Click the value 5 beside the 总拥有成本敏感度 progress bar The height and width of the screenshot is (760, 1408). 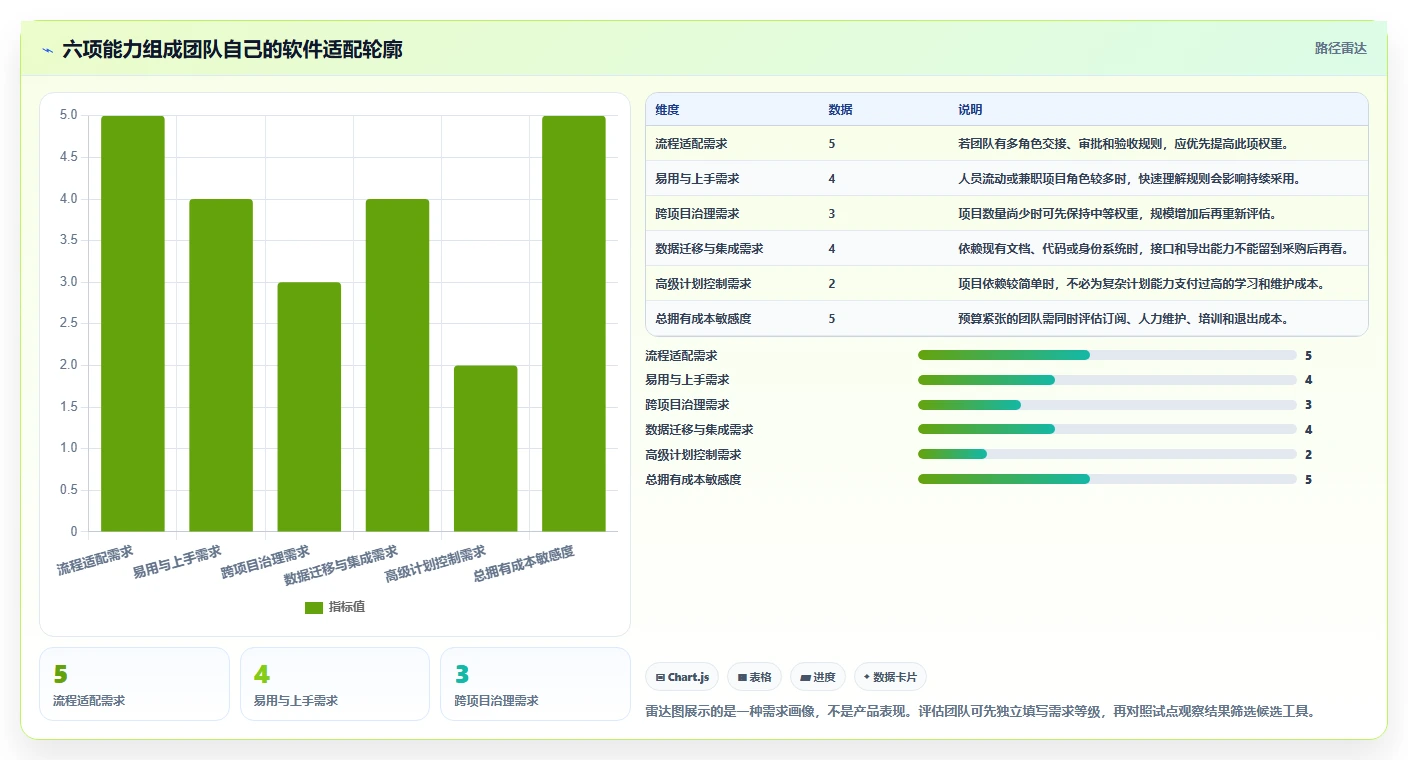[x=1308, y=480]
